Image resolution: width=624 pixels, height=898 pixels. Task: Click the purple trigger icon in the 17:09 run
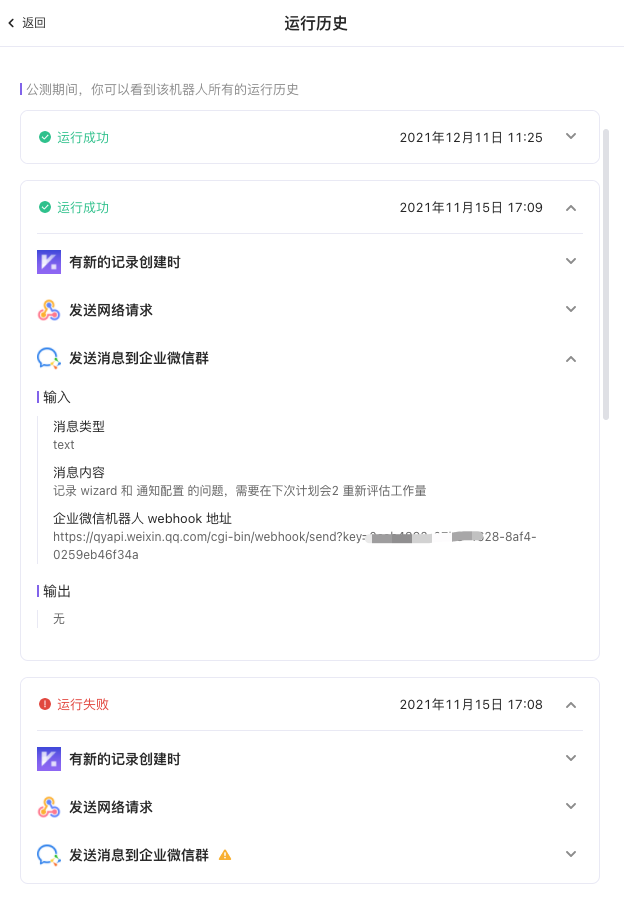pyautogui.click(x=49, y=262)
